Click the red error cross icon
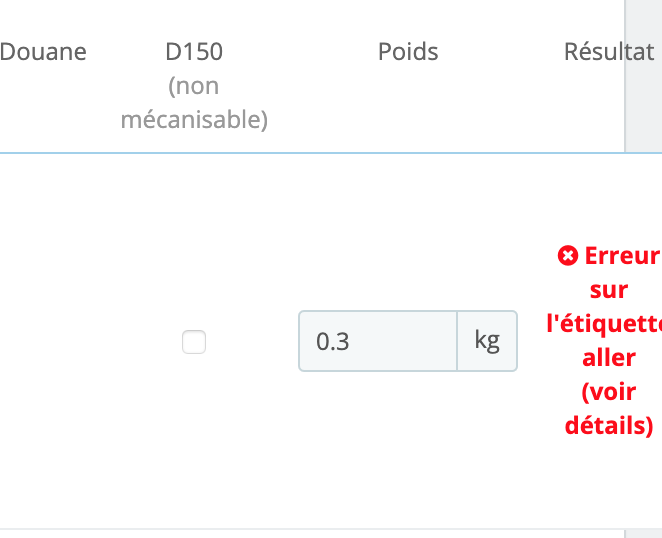Viewport: 662px width, 538px height. [x=567, y=256]
